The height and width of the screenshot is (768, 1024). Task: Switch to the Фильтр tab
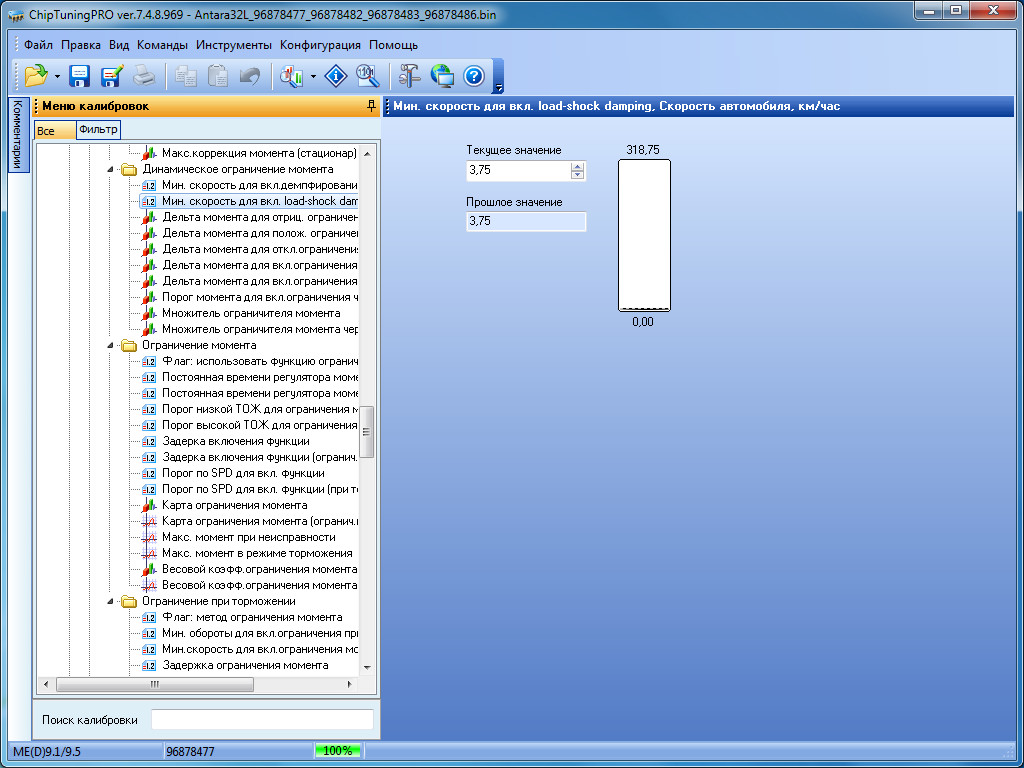[x=98, y=130]
